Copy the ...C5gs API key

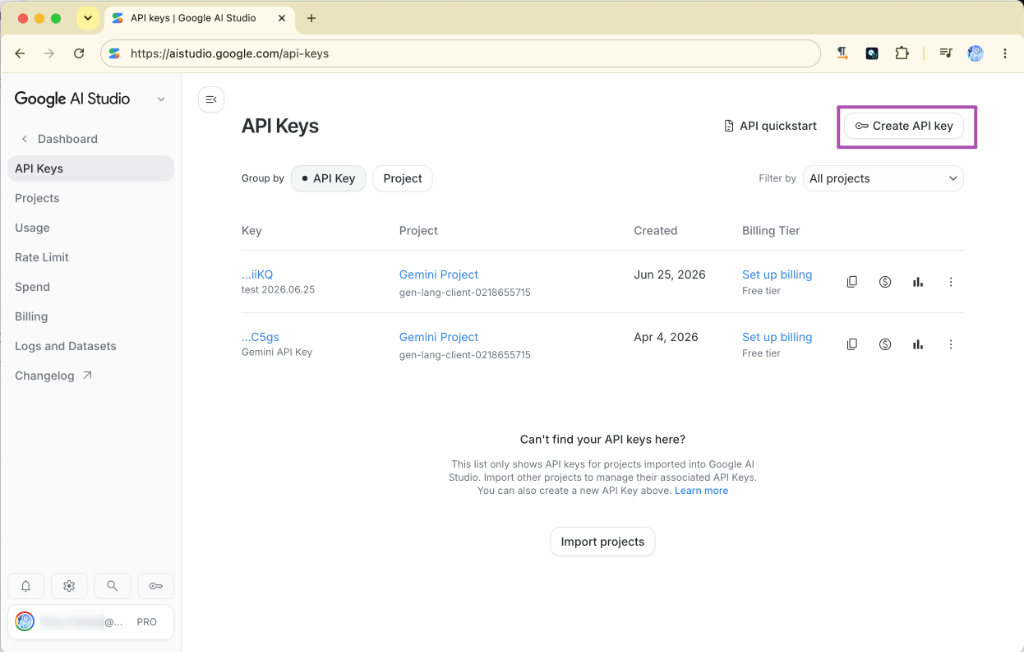(x=852, y=344)
